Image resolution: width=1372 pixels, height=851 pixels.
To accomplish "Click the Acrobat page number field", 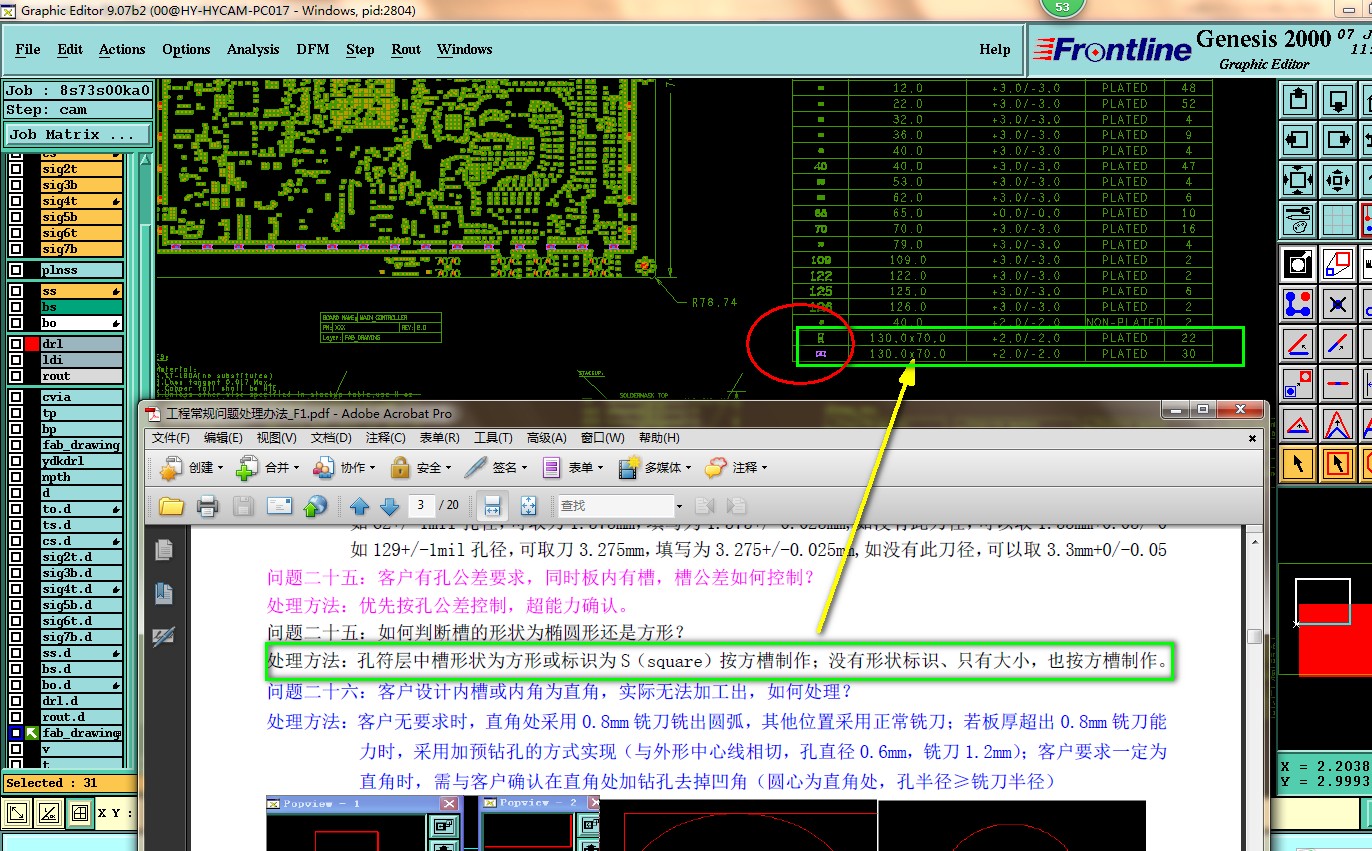I will (423, 506).
